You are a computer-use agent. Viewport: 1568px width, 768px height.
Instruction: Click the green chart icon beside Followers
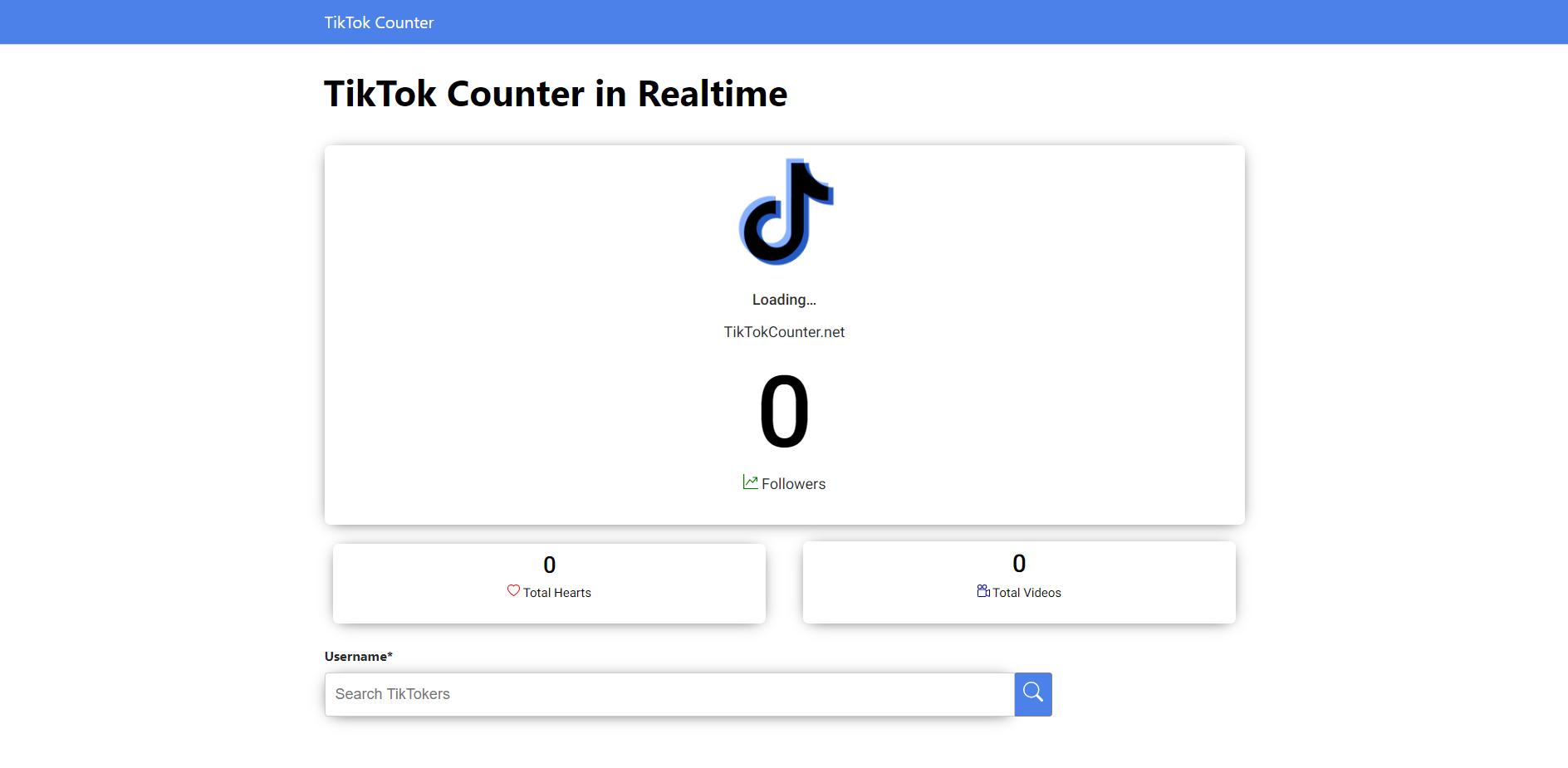pos(750,482)
